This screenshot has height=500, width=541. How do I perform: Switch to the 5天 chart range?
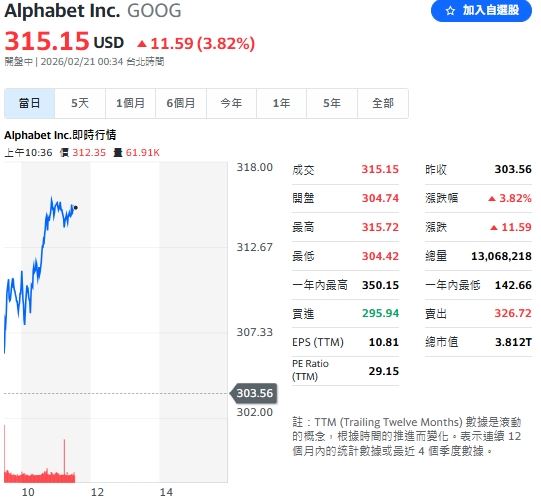click(80, 103)
